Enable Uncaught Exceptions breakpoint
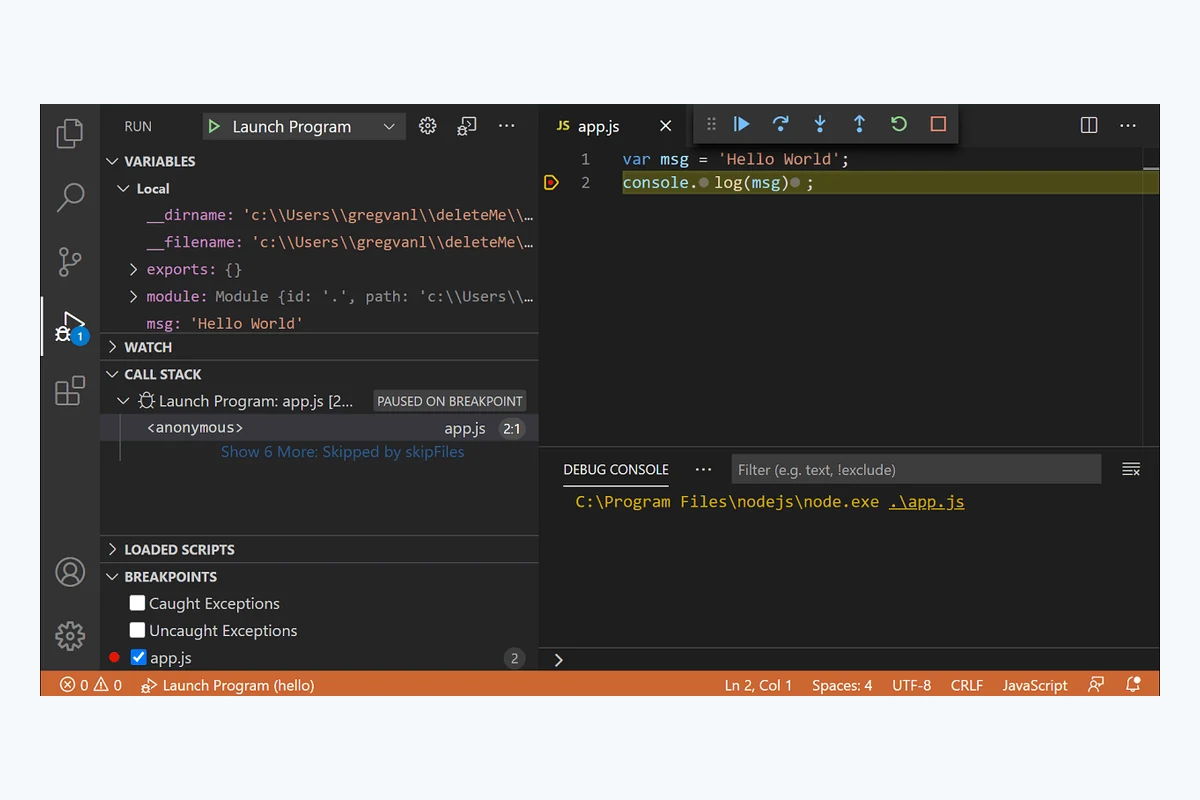The width and height of the screenshot is (1200, 800). point(138,630)
